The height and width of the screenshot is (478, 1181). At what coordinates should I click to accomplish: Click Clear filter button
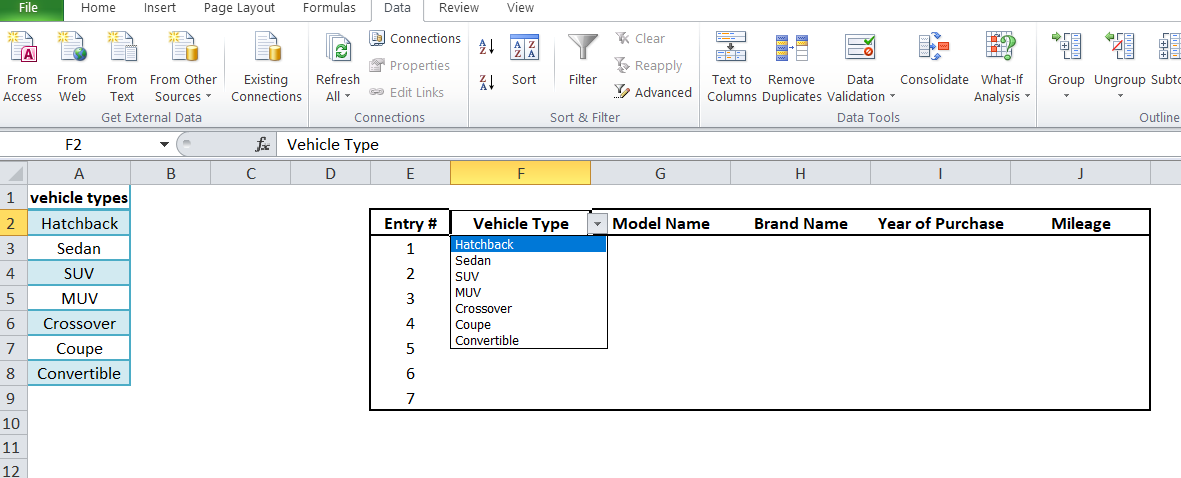[639, 38]
